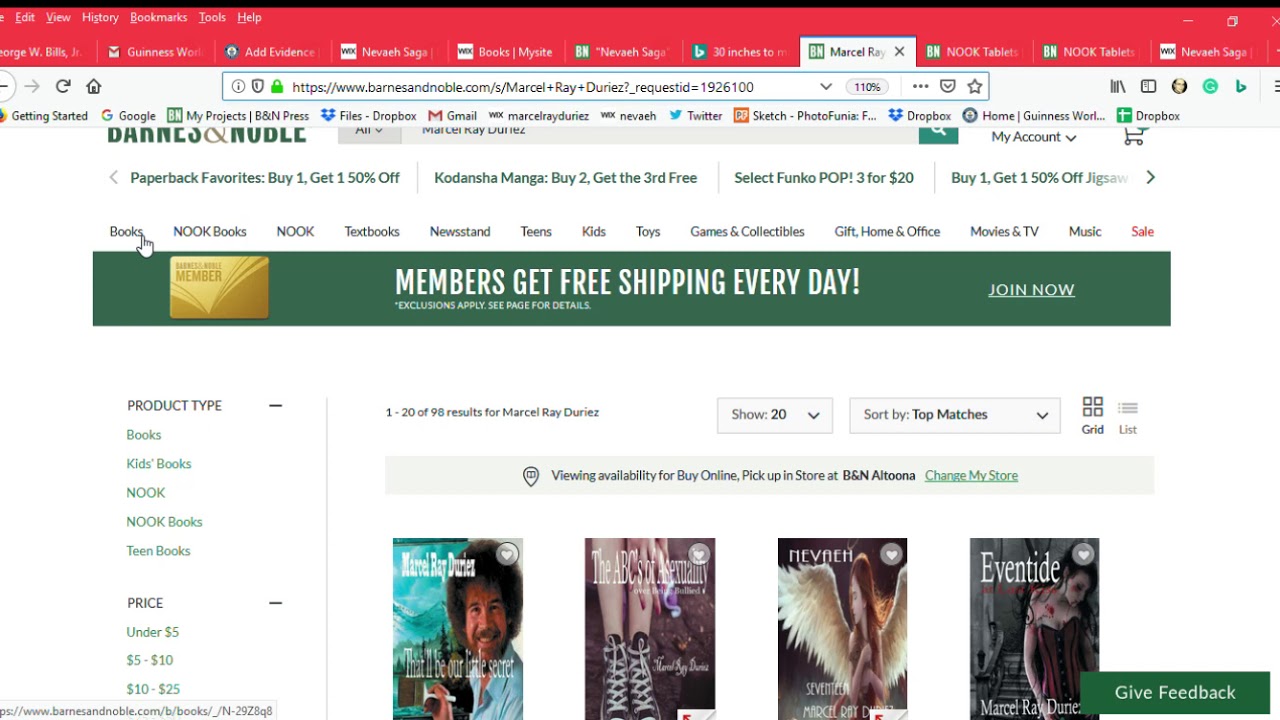The width and height of the screenshot is (1280, 720).
Task: Bookmark this page with star icon
Action: coord(975,86)
